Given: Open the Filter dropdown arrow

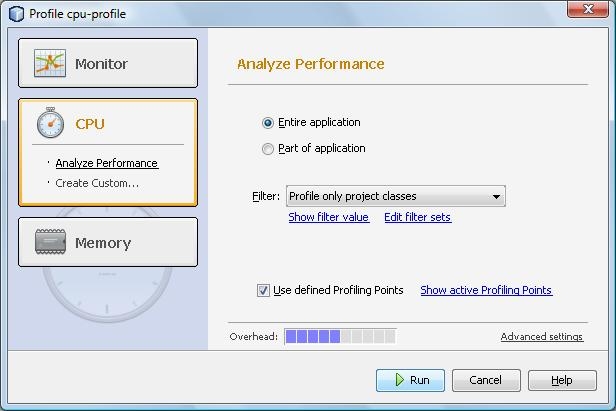Looking at the screenshot, I should pyautogui.click(x=497, y=196).
